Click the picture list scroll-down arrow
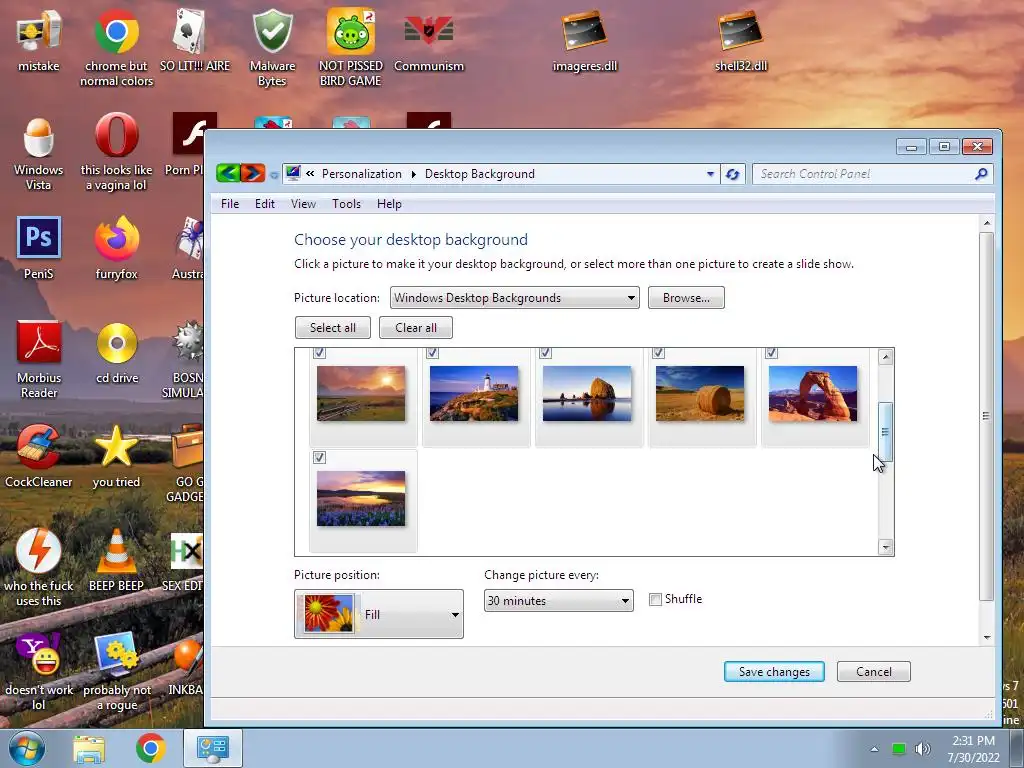The height and width of the screenshot is (768, 1024). 886,547
